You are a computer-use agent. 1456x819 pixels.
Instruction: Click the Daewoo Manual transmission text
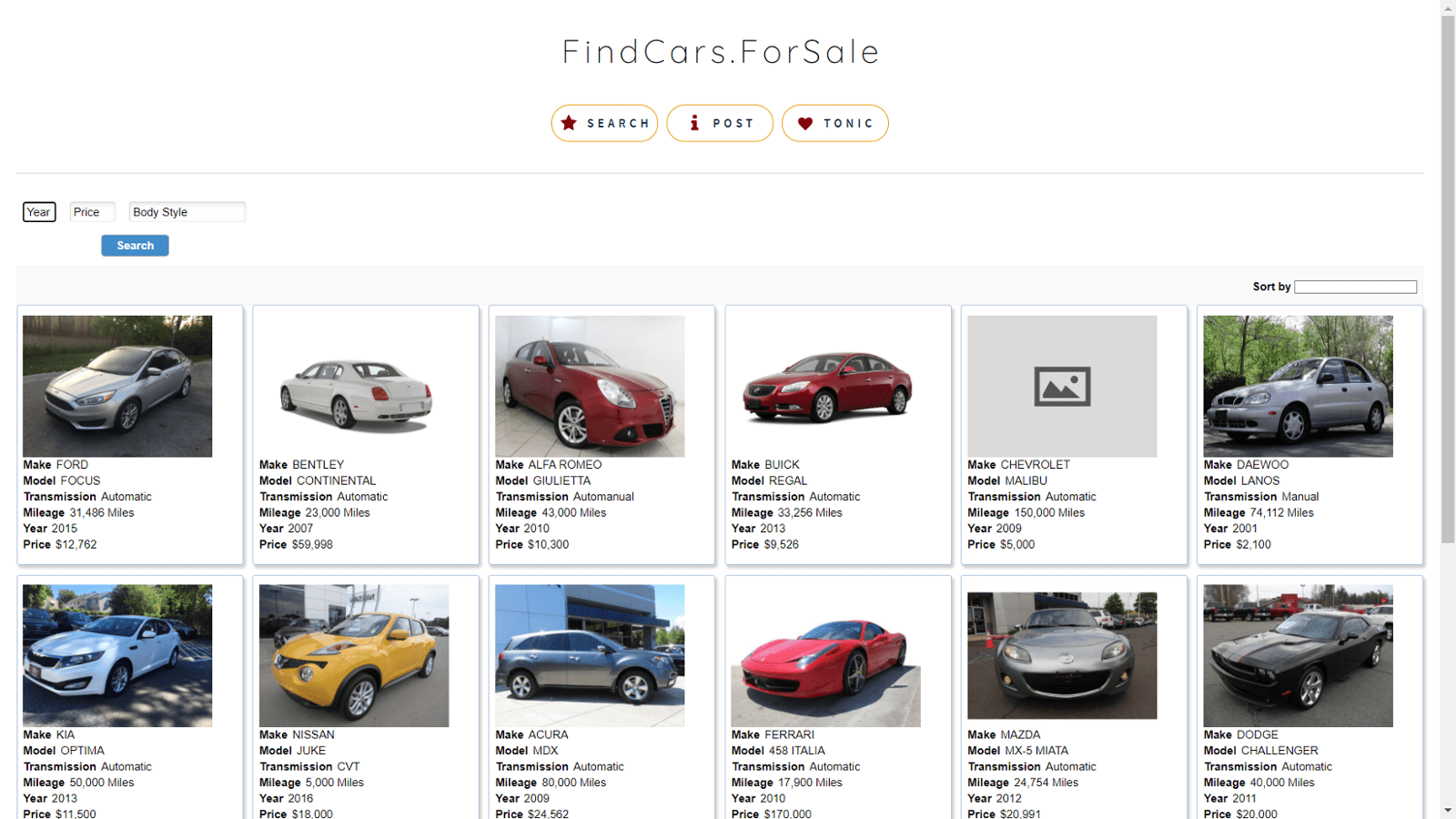(1299, 497)
